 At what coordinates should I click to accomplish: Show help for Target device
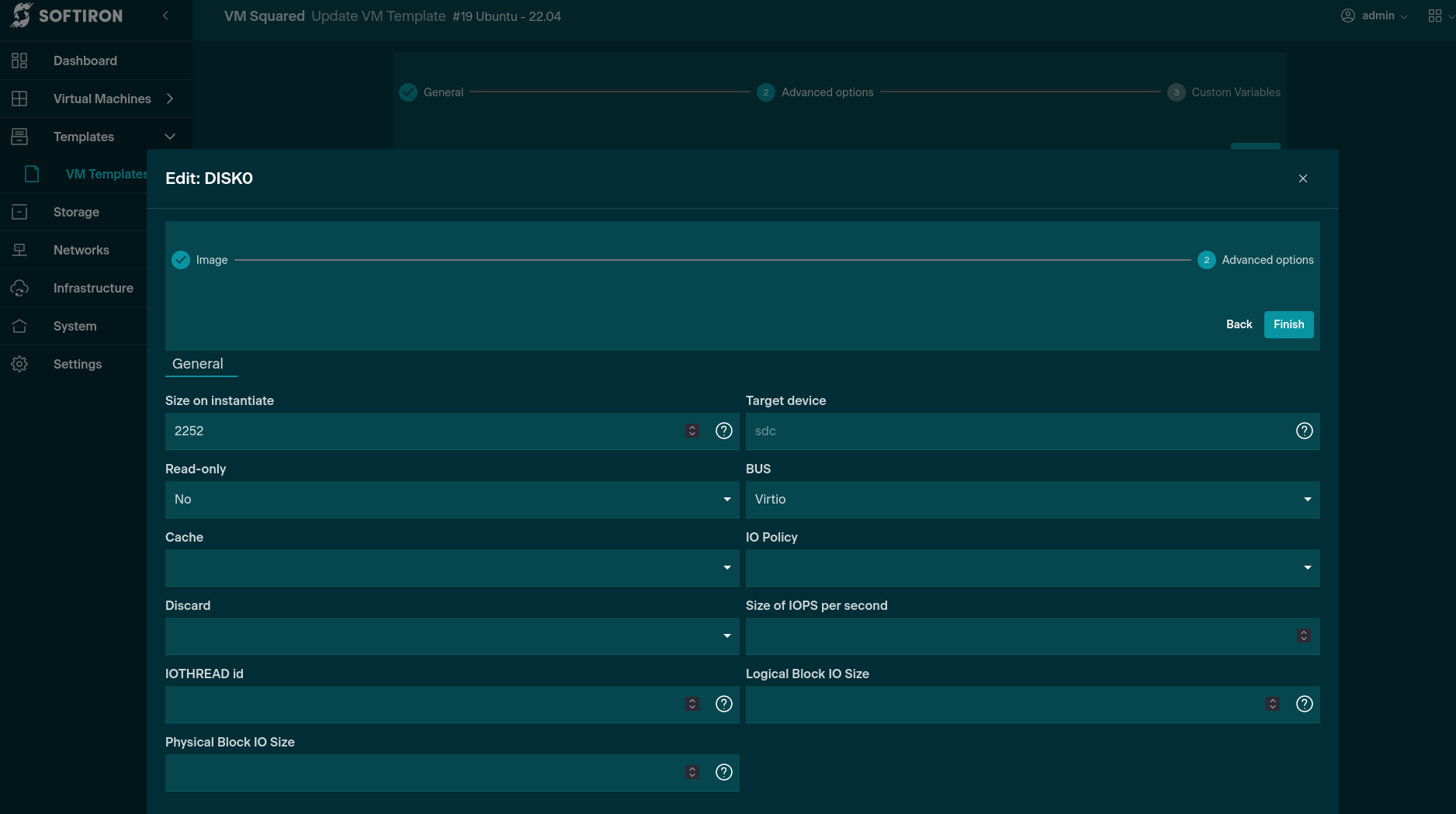pyautogui.click(x=1304, y=431)
